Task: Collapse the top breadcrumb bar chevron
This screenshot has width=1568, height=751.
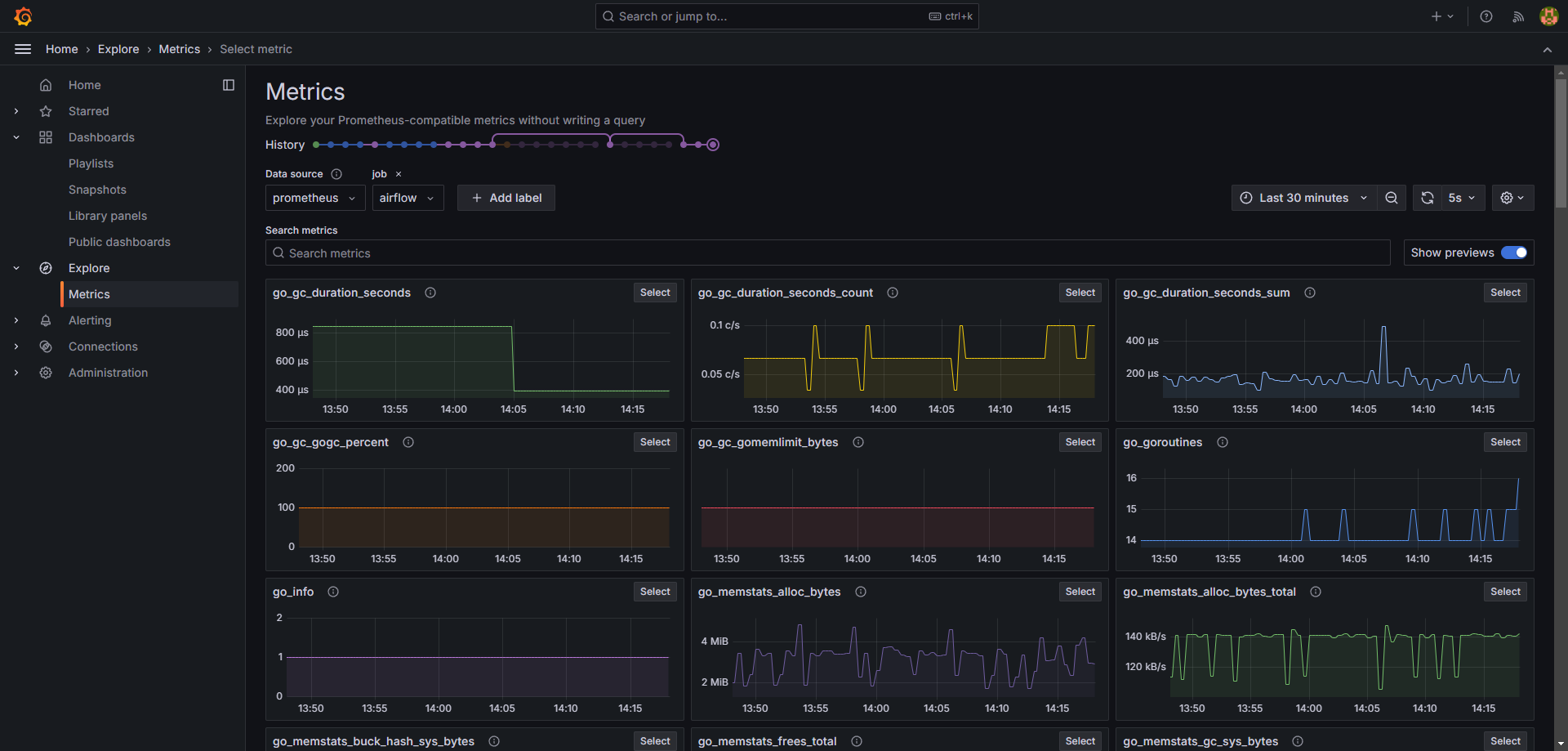Action: pyautogui.click(x=1547, y=50)
